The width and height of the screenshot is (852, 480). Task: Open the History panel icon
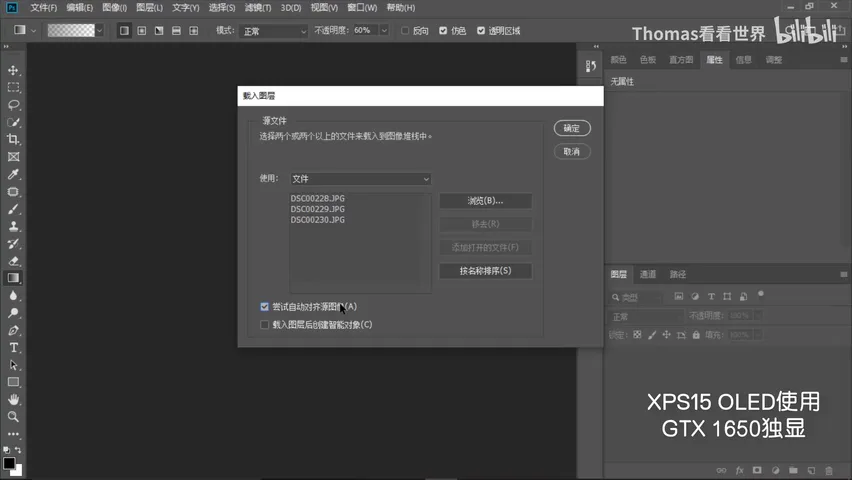click(591, 66)
